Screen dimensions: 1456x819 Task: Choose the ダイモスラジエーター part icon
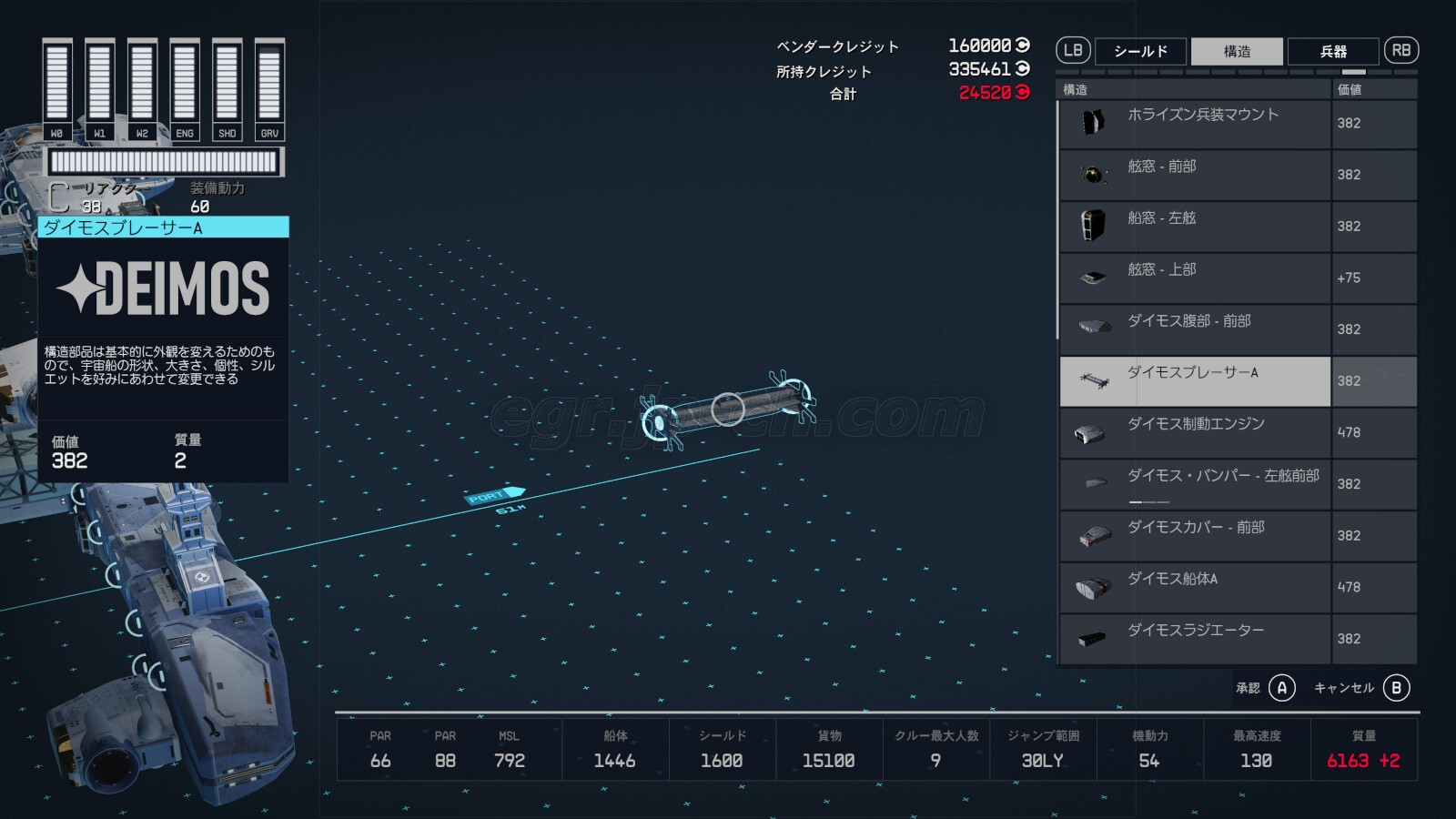point(1092,639)
